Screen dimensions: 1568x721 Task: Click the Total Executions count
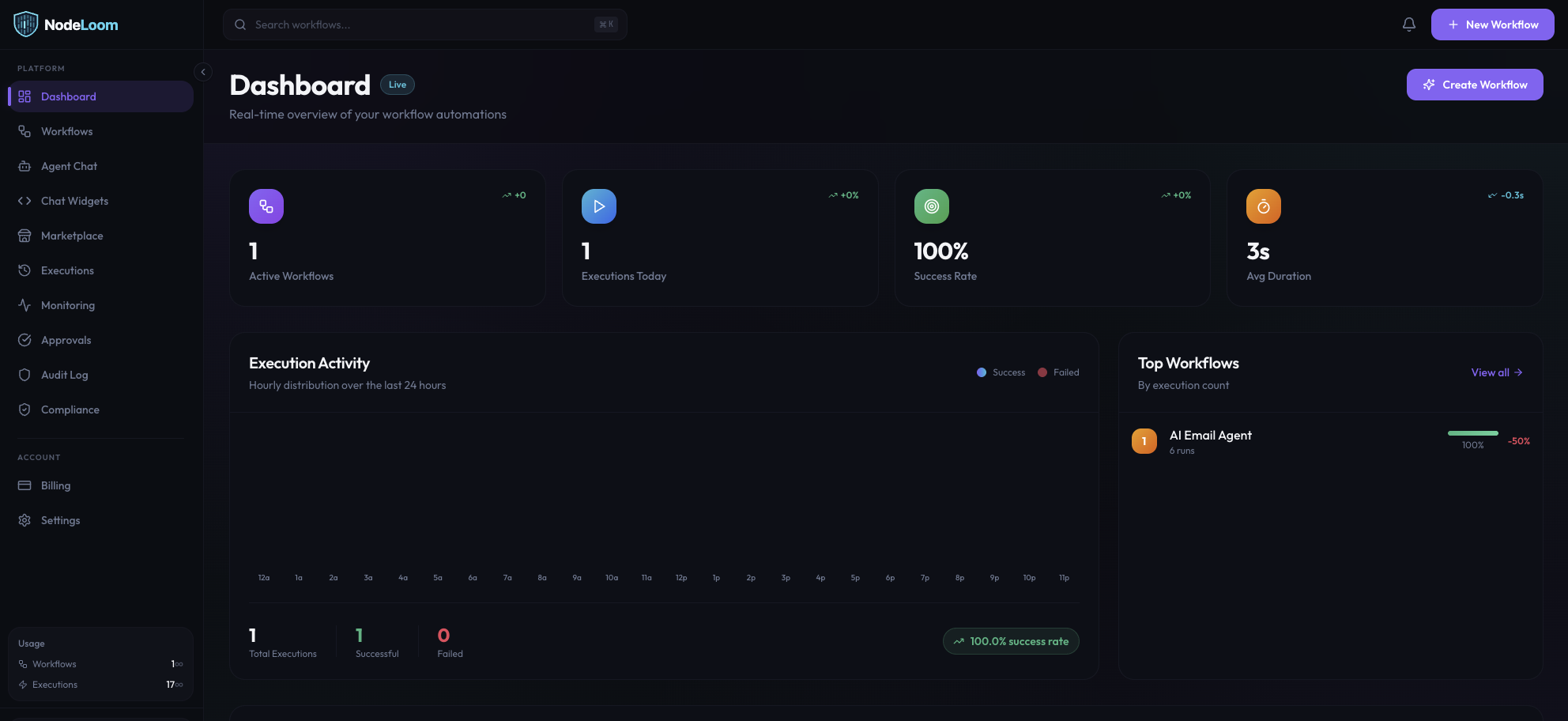click(253, 636)
